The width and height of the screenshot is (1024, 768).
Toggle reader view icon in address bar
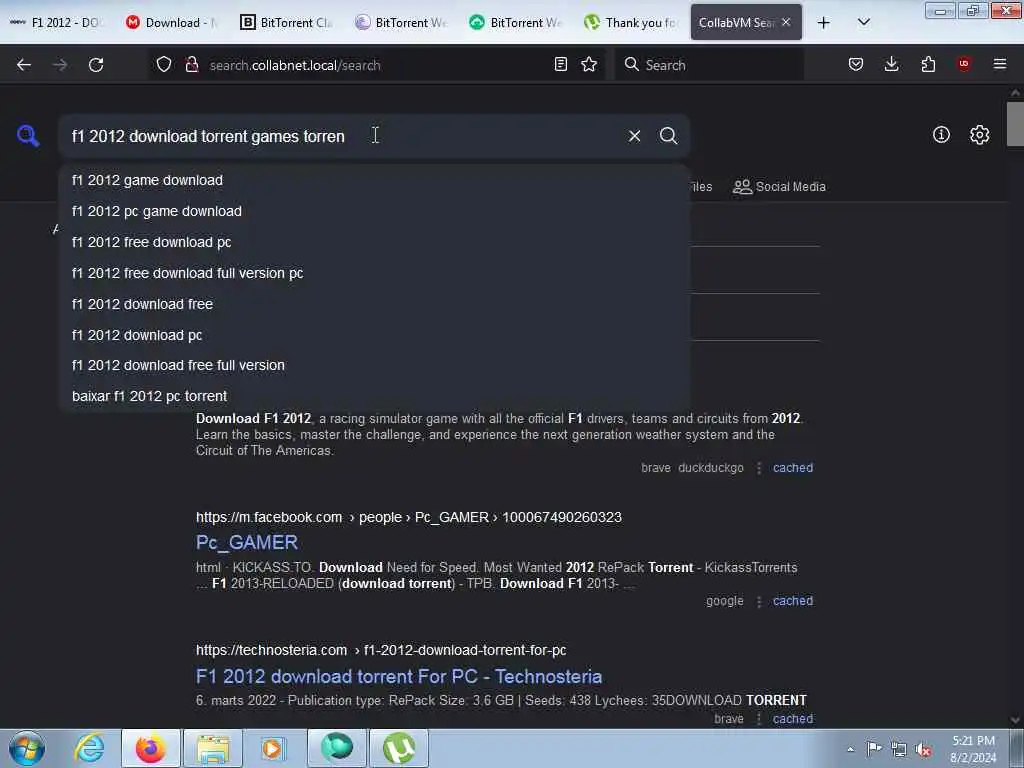click(560, 65)
